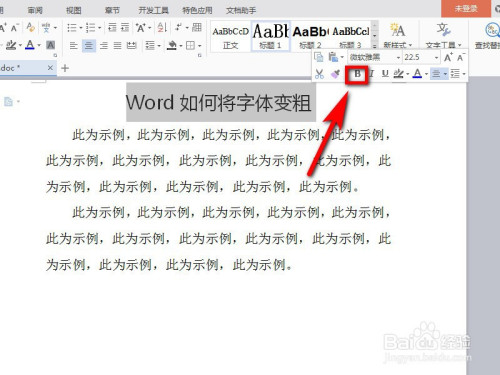Click the ribbon shading paint bucket swatch
The width and height of the screenshot is (500, 375).
(x=172, y=45)
